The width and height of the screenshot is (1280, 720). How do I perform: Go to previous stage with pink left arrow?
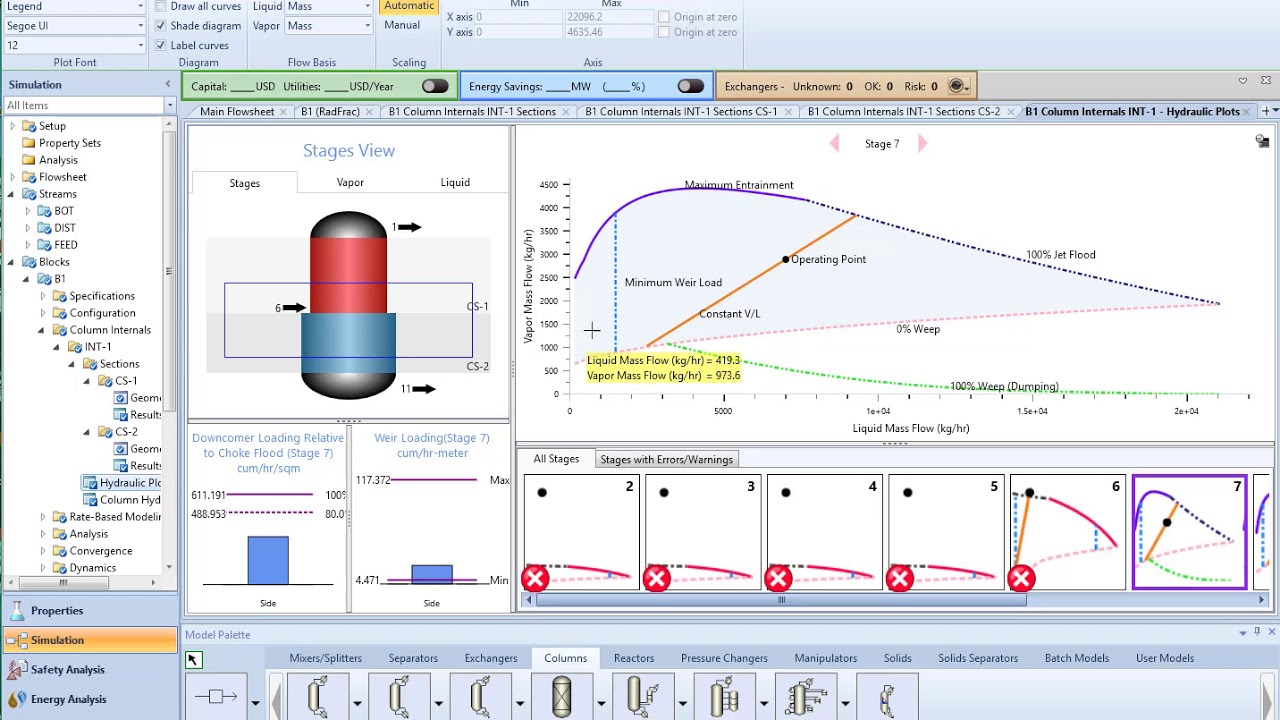[x=835, y=144]
